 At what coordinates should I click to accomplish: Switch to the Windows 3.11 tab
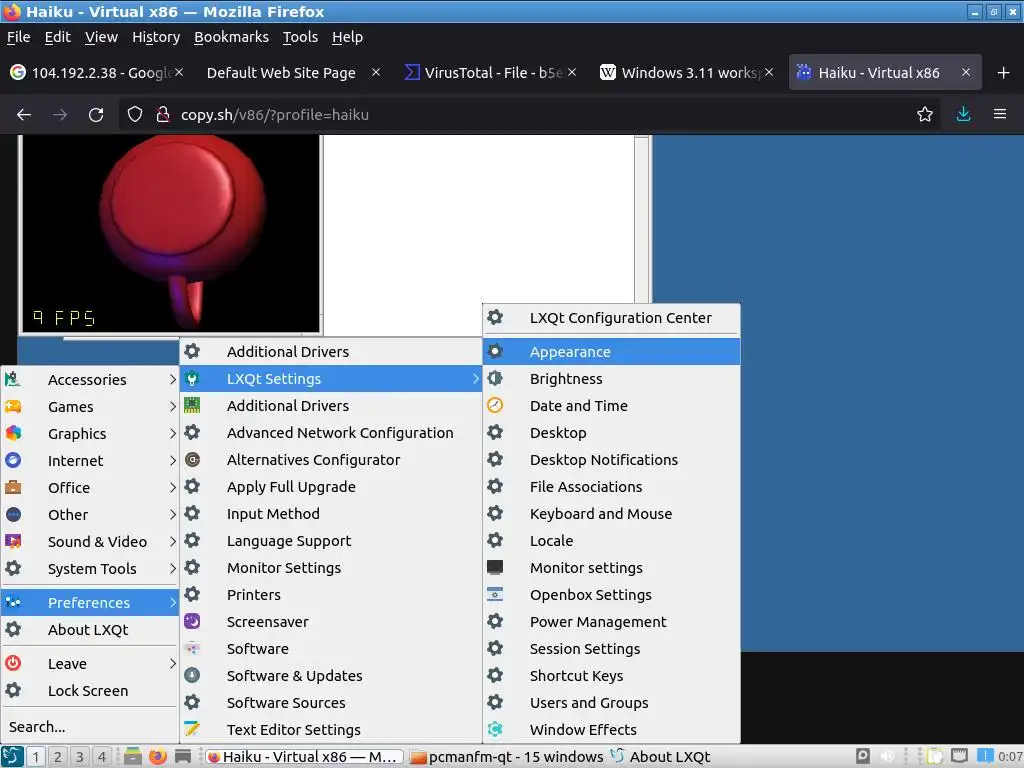point(688,72)
